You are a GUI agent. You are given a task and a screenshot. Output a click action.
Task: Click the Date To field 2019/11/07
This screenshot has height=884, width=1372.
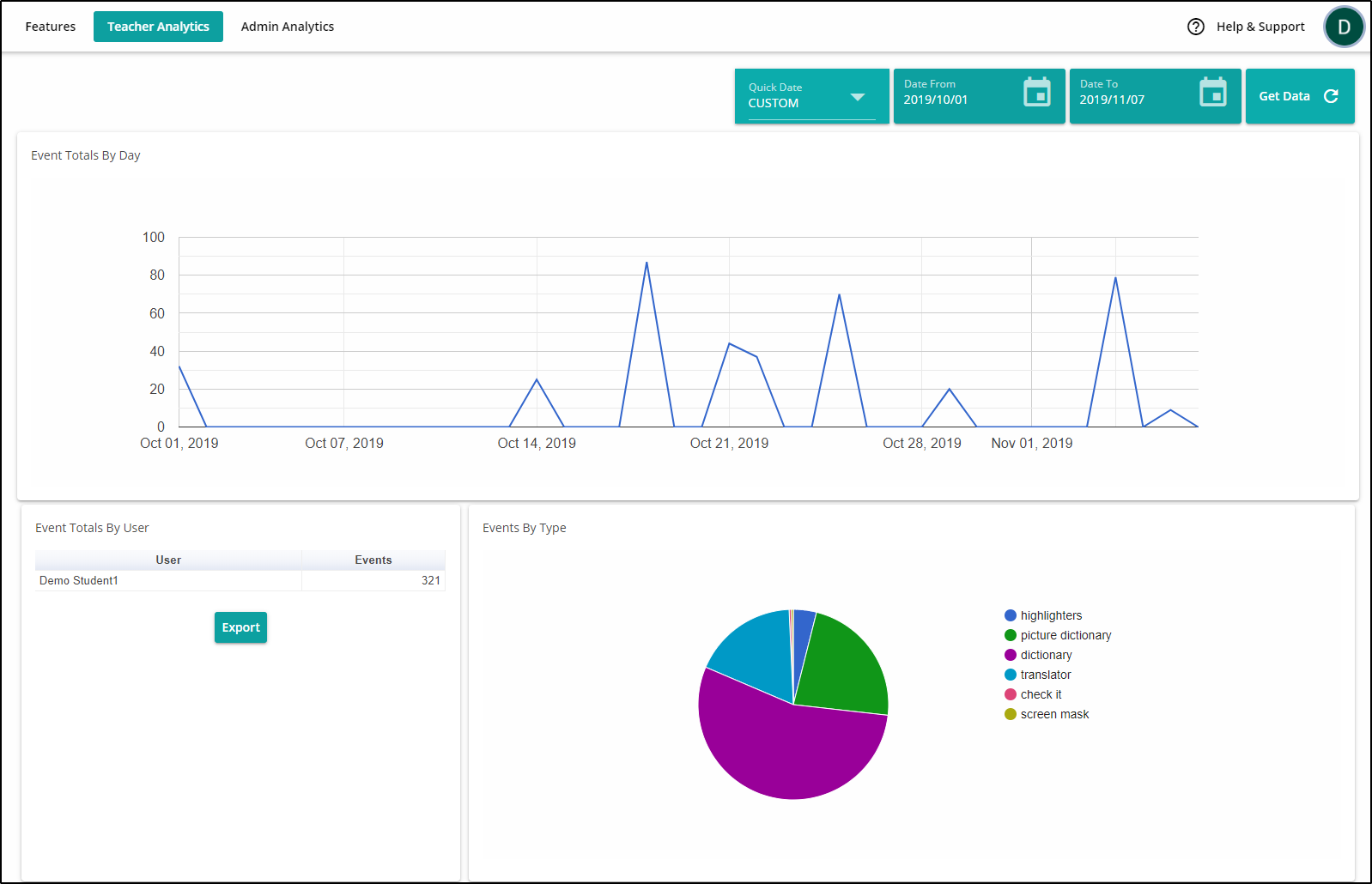[x=1155, y=96]
